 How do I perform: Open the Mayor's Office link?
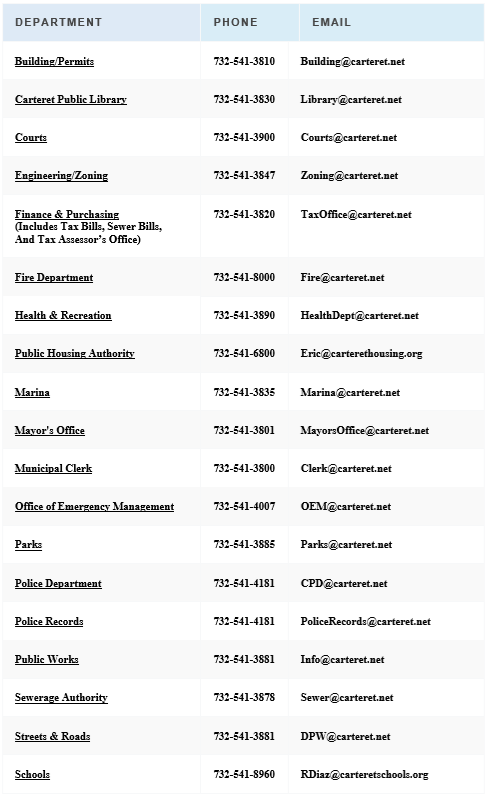(x=50, y=430)
